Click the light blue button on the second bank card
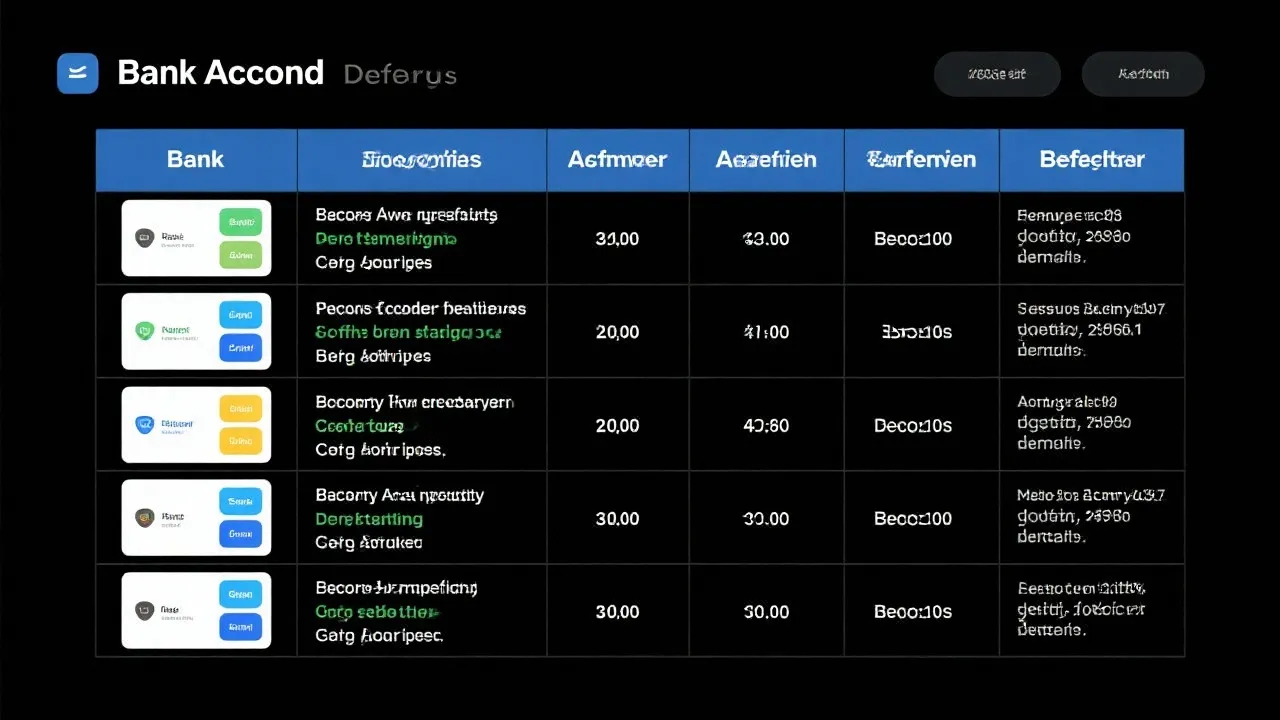The height and width of the screenshot is (720, 1280). click(240, 314)
